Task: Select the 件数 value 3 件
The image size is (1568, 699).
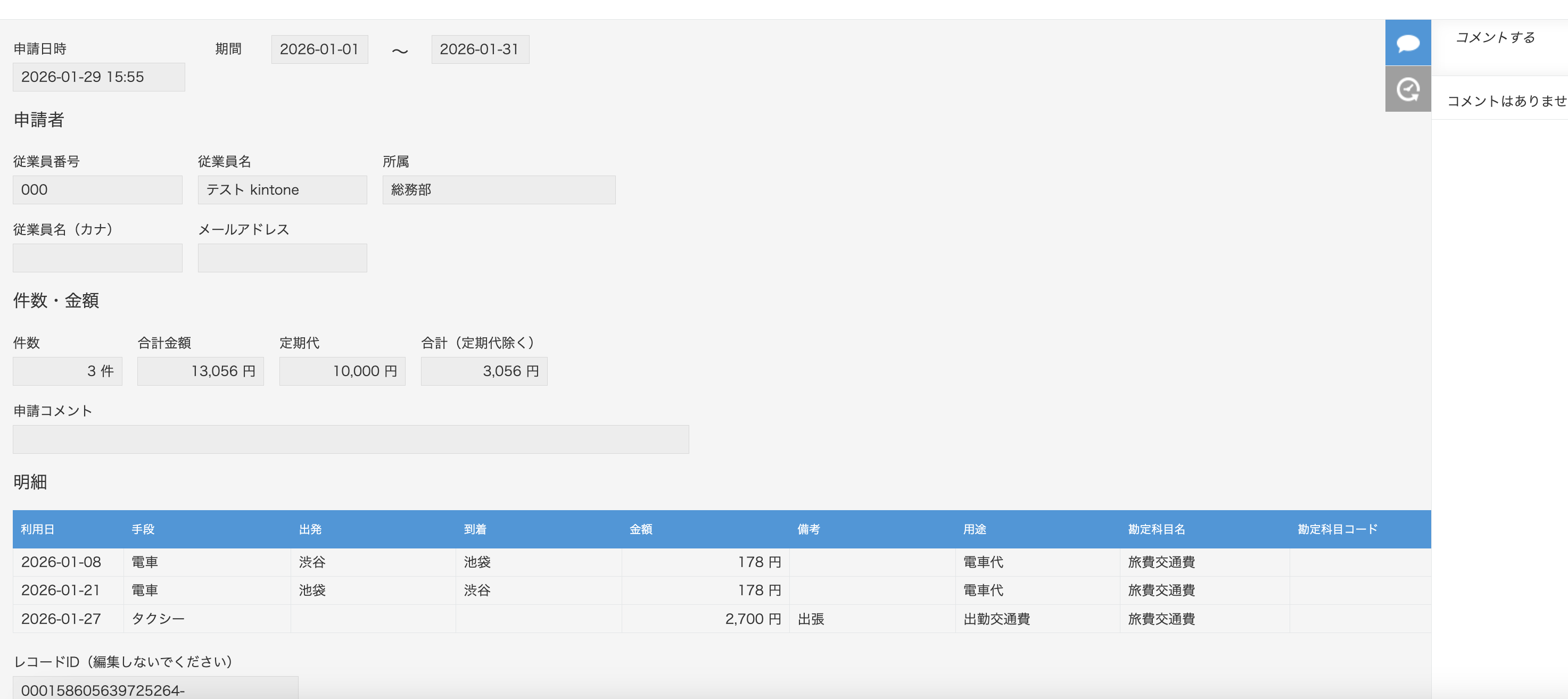Action: point(68,371)
